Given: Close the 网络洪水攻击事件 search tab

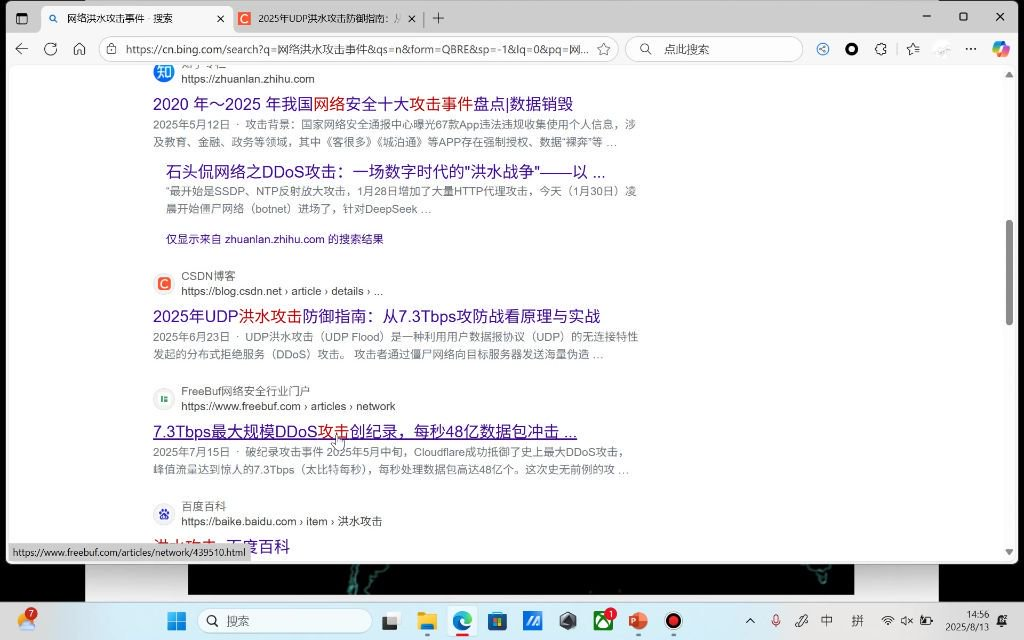Looking at the screenshot, I should pos(221,19).
